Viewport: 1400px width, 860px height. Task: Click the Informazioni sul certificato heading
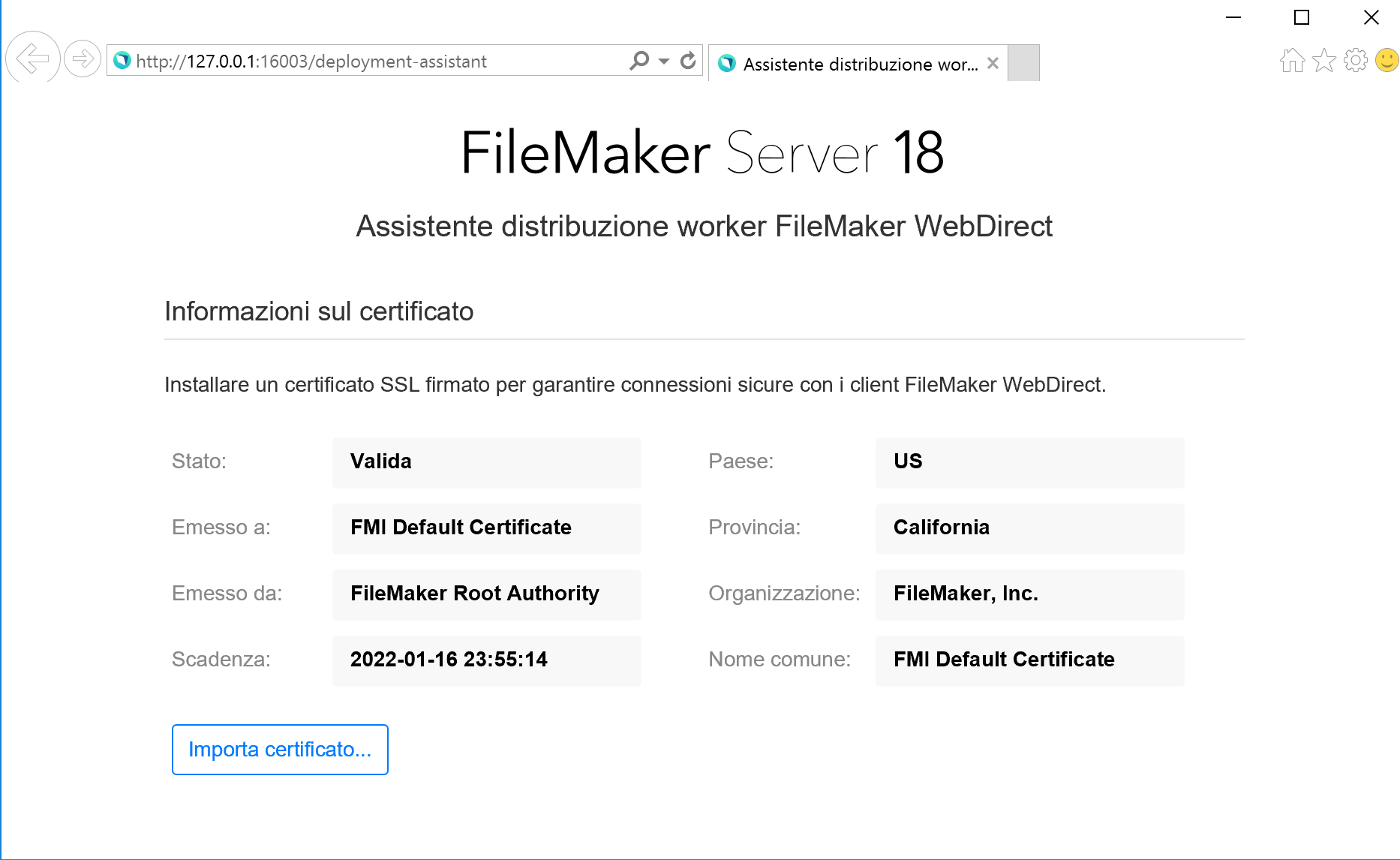[x=319, y=311]
